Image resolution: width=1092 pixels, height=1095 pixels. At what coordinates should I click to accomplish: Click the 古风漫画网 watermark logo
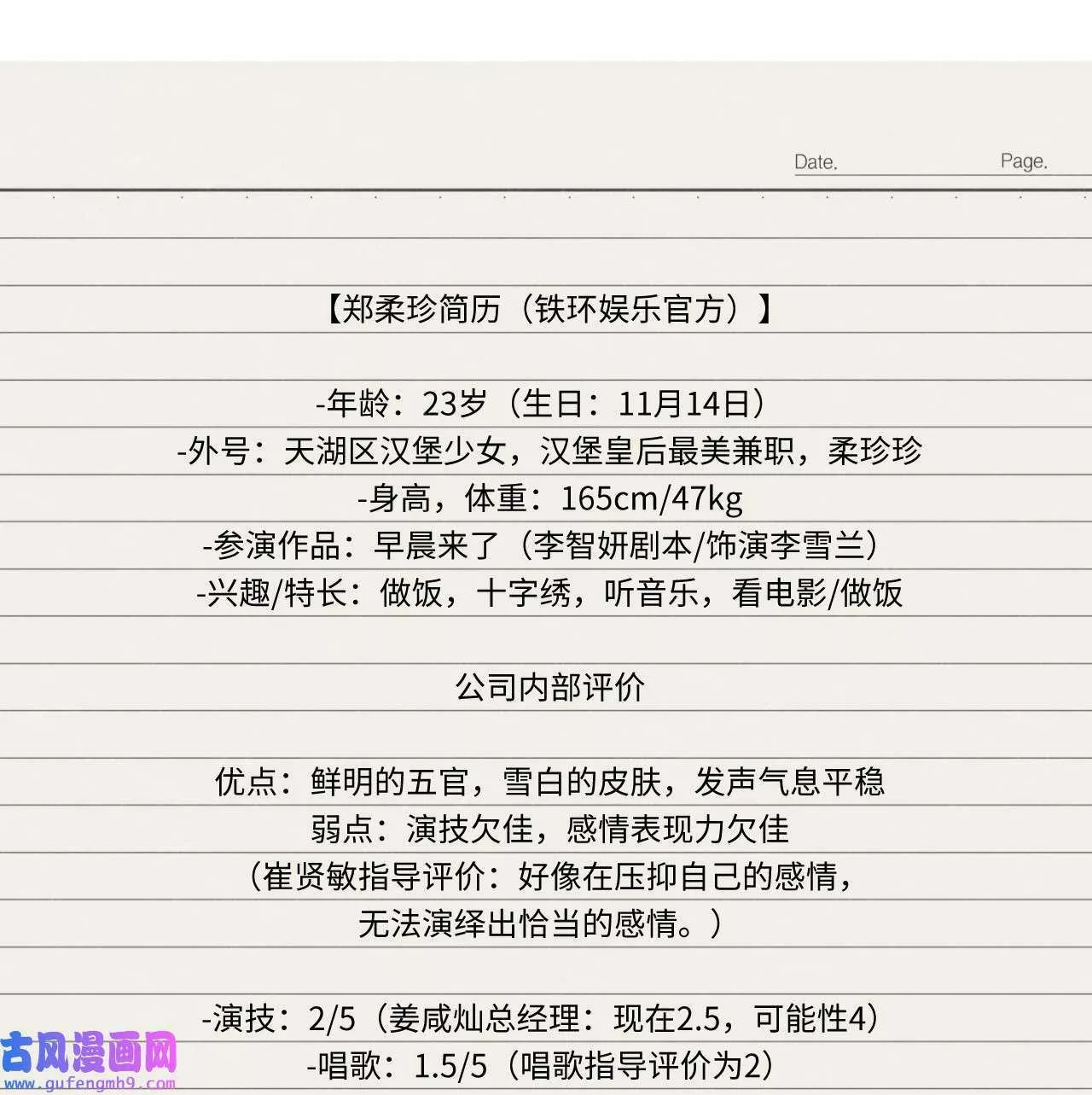point(88,1053)
